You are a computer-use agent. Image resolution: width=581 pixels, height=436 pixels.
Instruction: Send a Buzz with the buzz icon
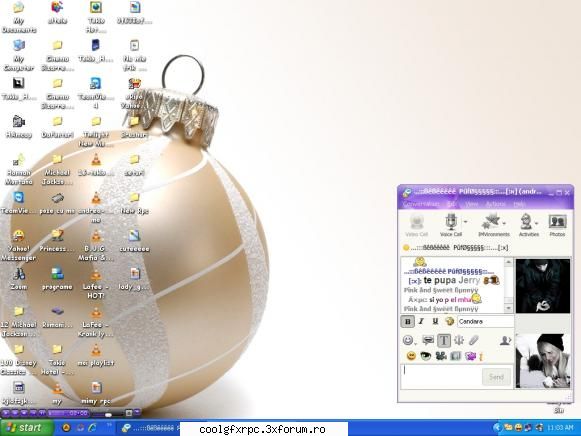[x=459, y=340]
